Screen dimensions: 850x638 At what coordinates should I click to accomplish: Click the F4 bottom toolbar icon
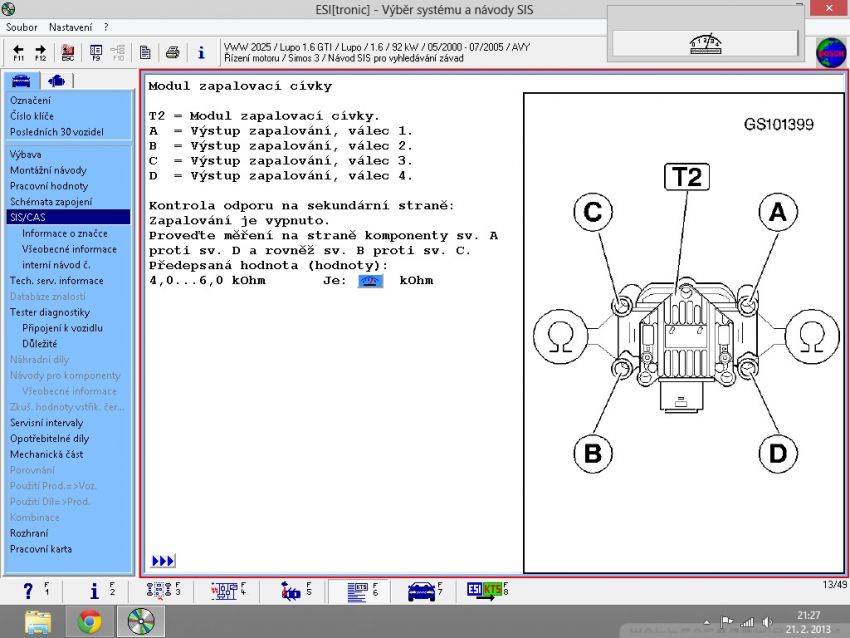[x=224, y=591]
